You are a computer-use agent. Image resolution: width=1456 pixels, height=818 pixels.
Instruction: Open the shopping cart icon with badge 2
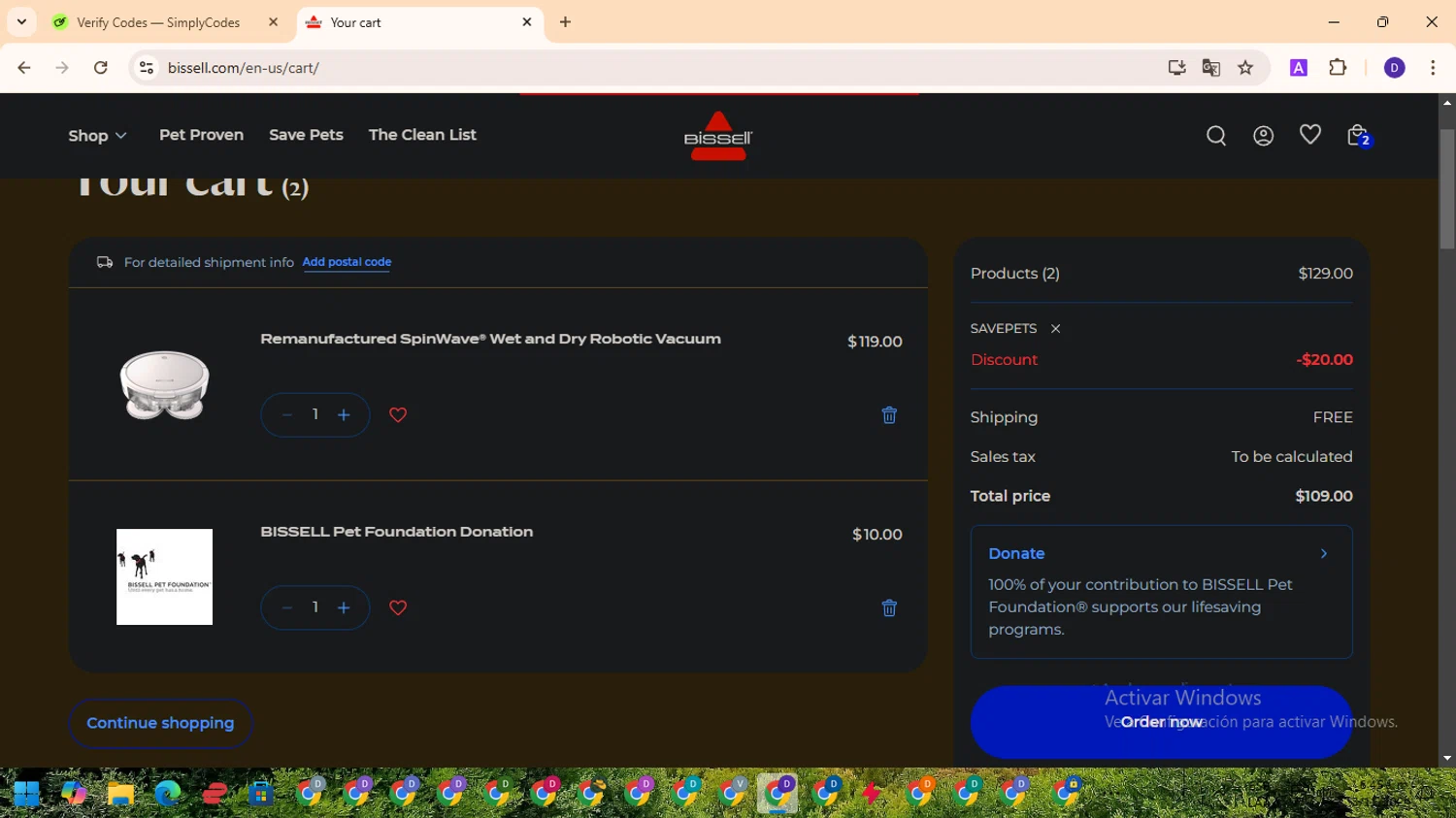[1359, 136]
